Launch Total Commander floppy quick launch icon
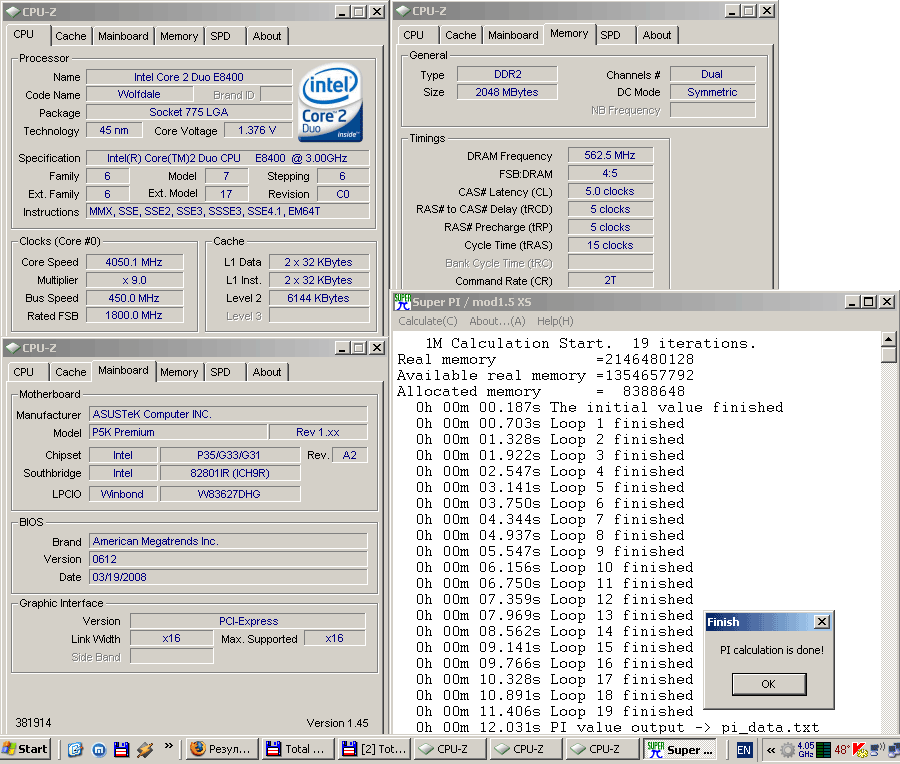 pyautogui.click(x=121, y=749)
